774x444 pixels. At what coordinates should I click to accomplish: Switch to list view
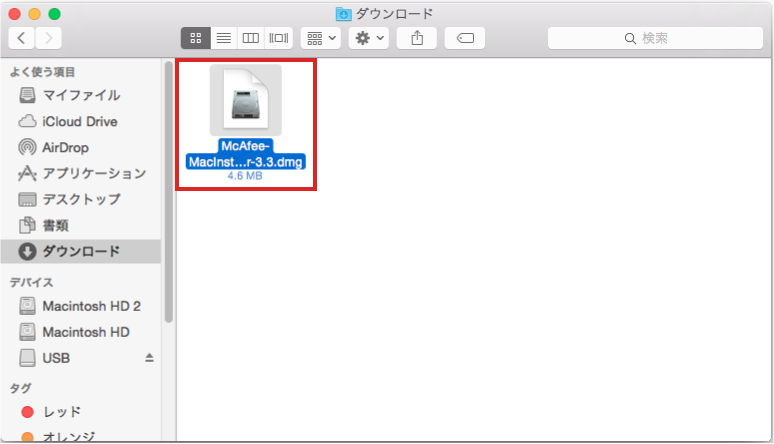[x=224, y=38]
